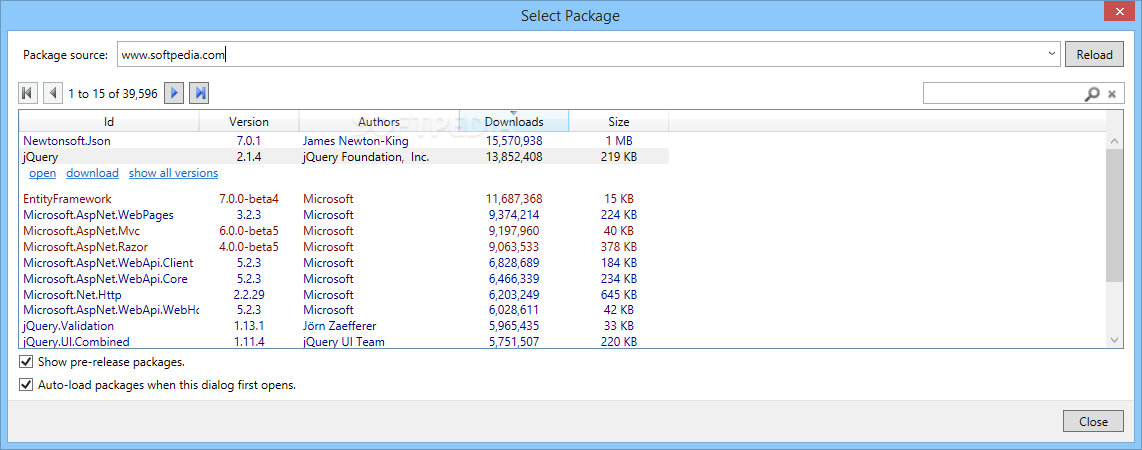Viewport: 1142px width, 450px height.
Task: Click the 378 KB size cell
Action: tap(618, 247)
